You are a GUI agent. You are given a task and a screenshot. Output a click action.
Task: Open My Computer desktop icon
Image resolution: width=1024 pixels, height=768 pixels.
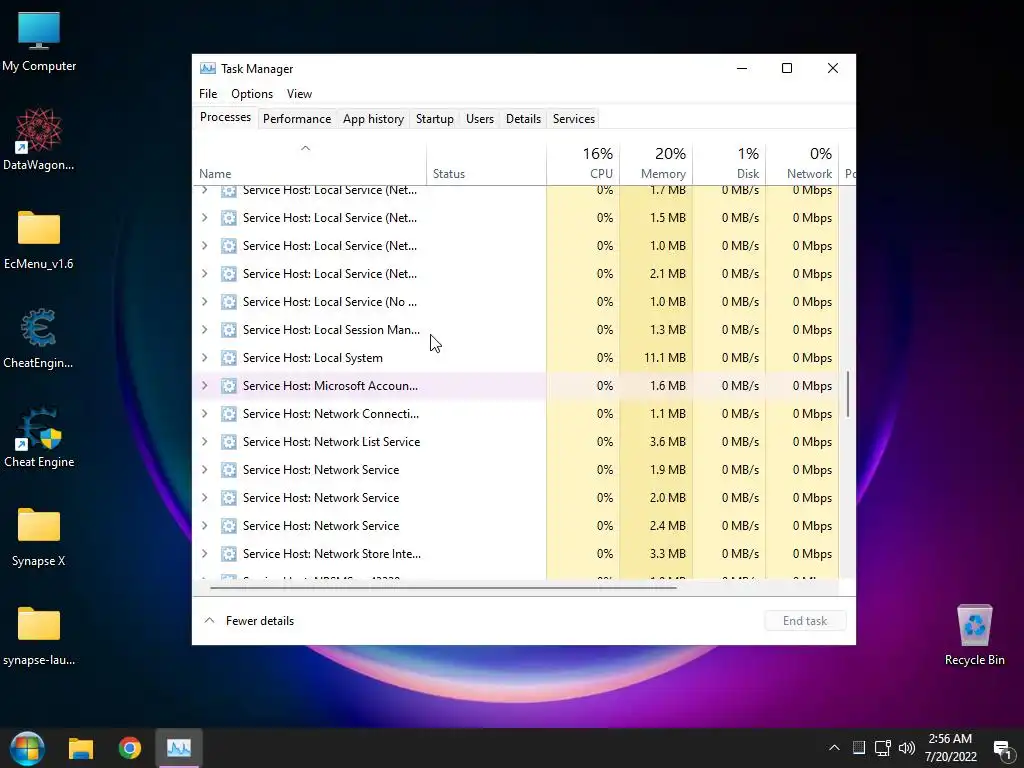click(x=39, y=42)
